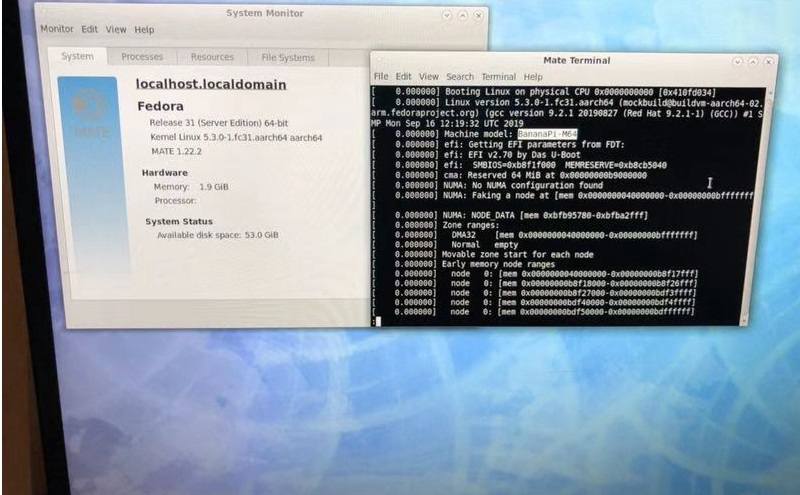This screenshot has height=495, width=800.
Task: Open the Help menu in Mate Terminal
Action: pos(533,77)
